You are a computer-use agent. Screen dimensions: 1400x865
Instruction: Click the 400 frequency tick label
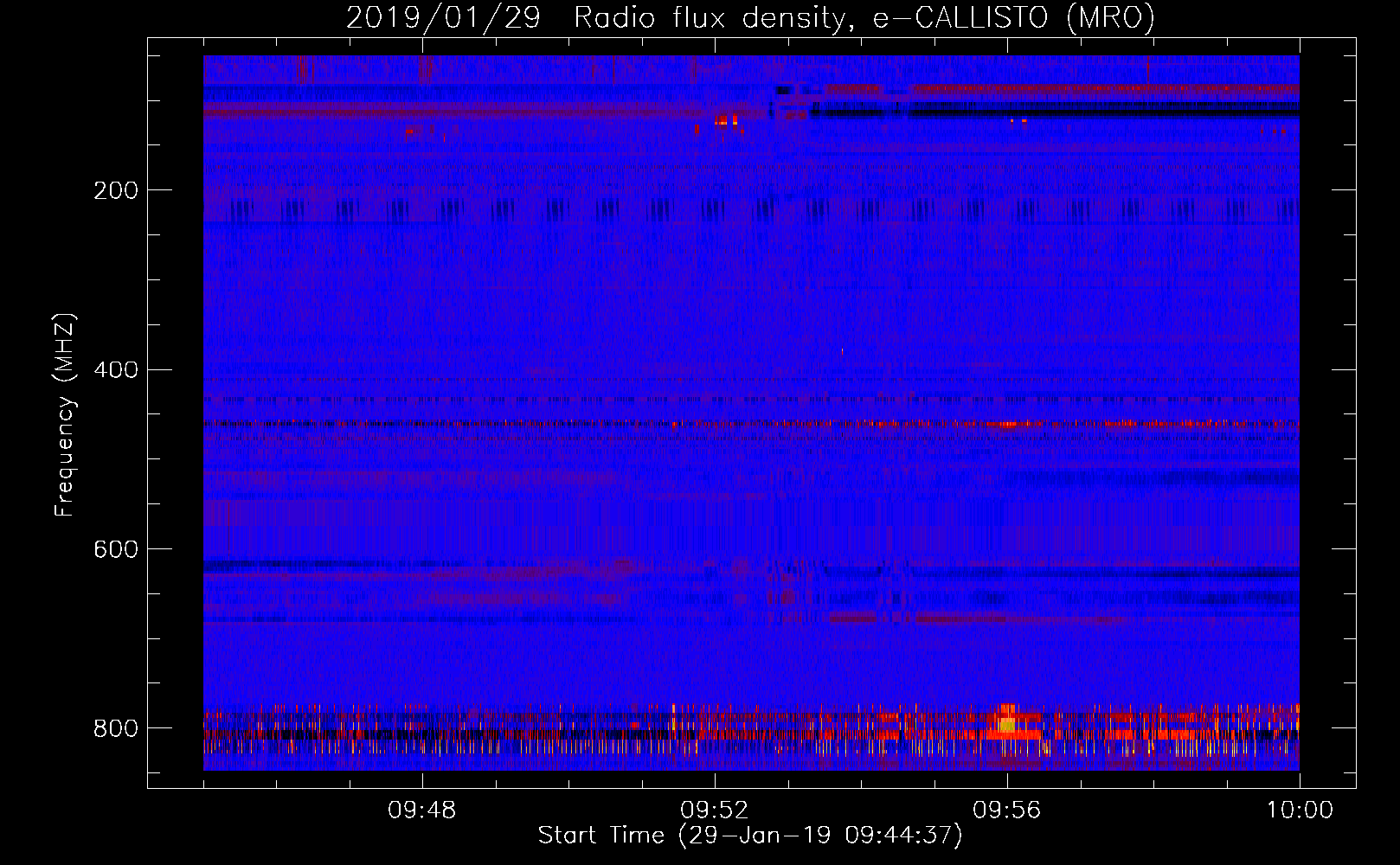tap(116, 370)
